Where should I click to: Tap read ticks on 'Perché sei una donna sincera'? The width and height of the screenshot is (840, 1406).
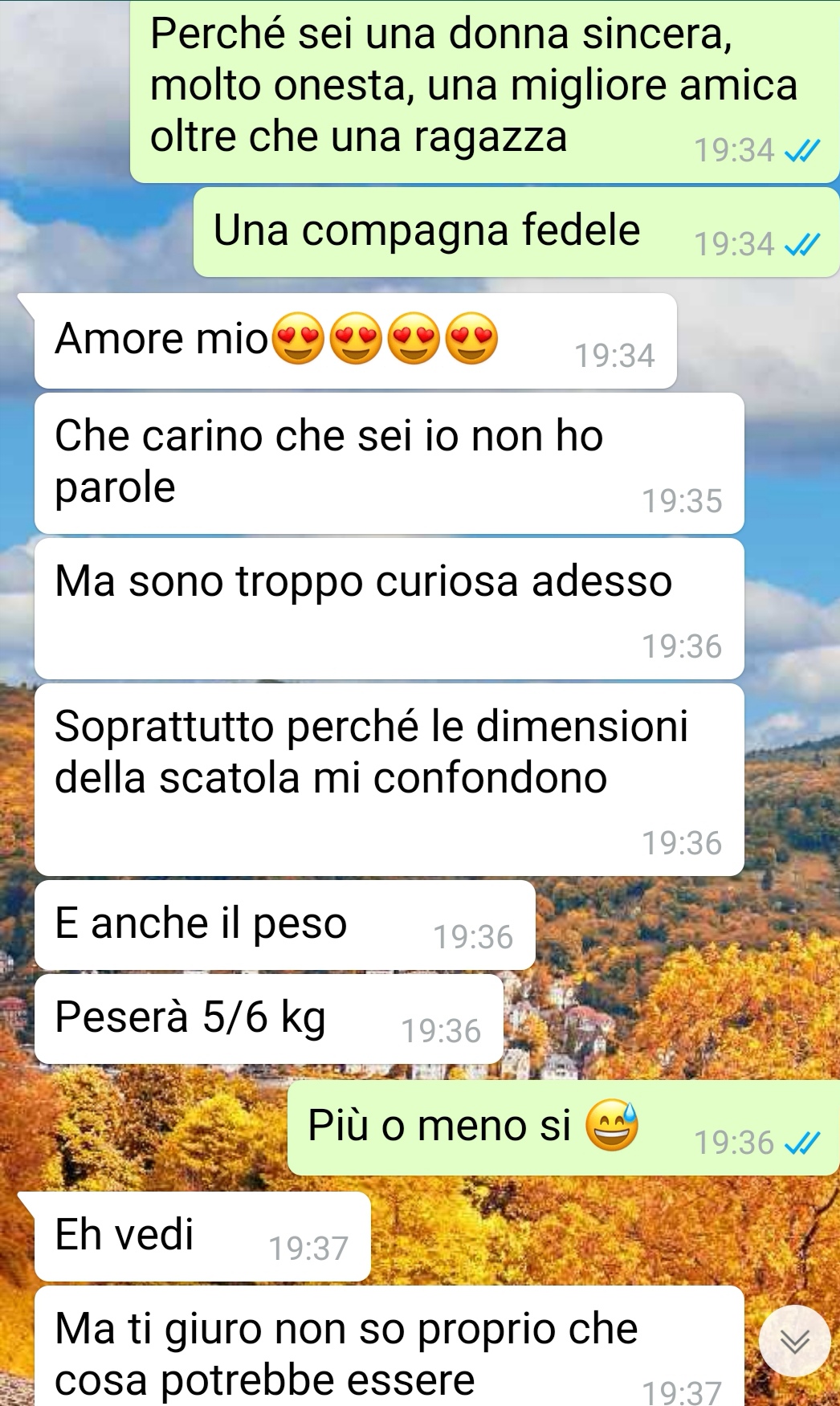tap(802, 150)
